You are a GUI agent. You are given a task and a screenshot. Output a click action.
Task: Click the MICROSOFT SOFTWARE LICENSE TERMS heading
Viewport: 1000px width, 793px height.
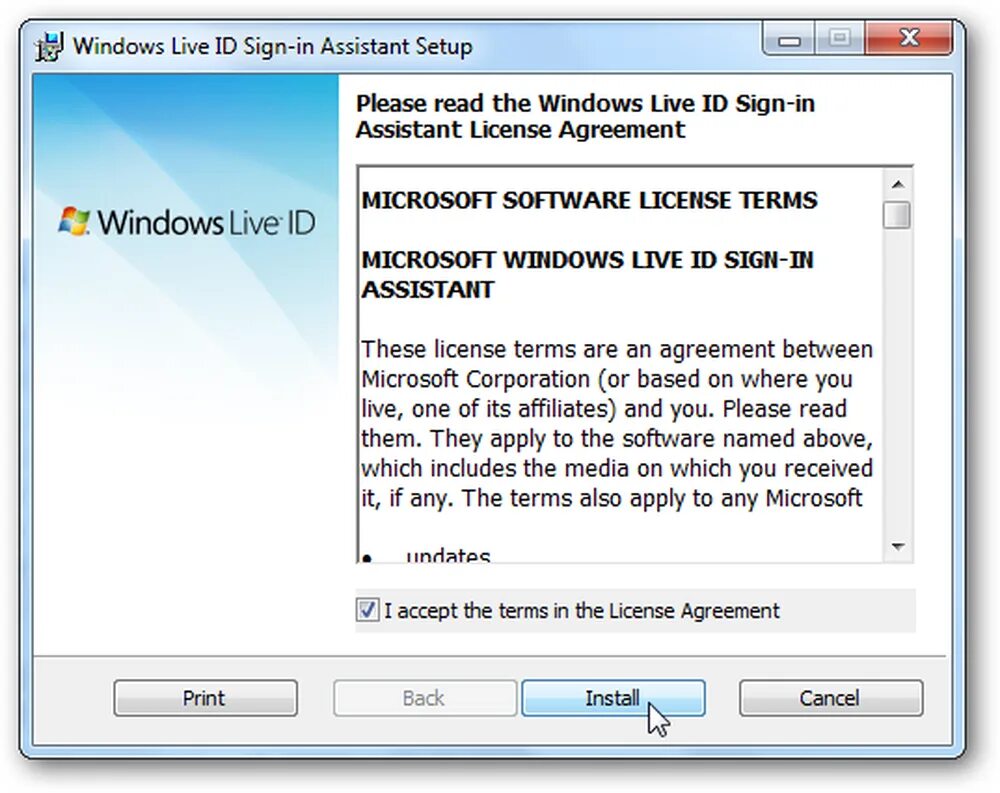point(589,200)
